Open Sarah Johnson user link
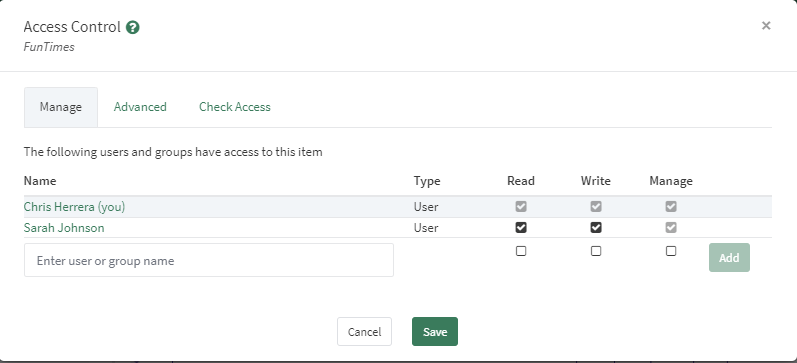 [64, 228]
